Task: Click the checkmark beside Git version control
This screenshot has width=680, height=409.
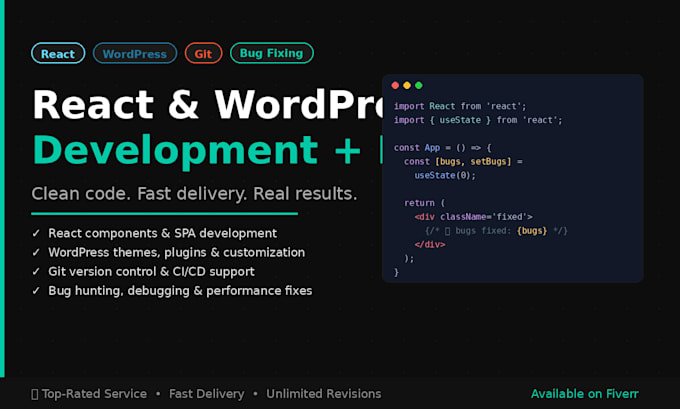Action: (x=36, y=272)
